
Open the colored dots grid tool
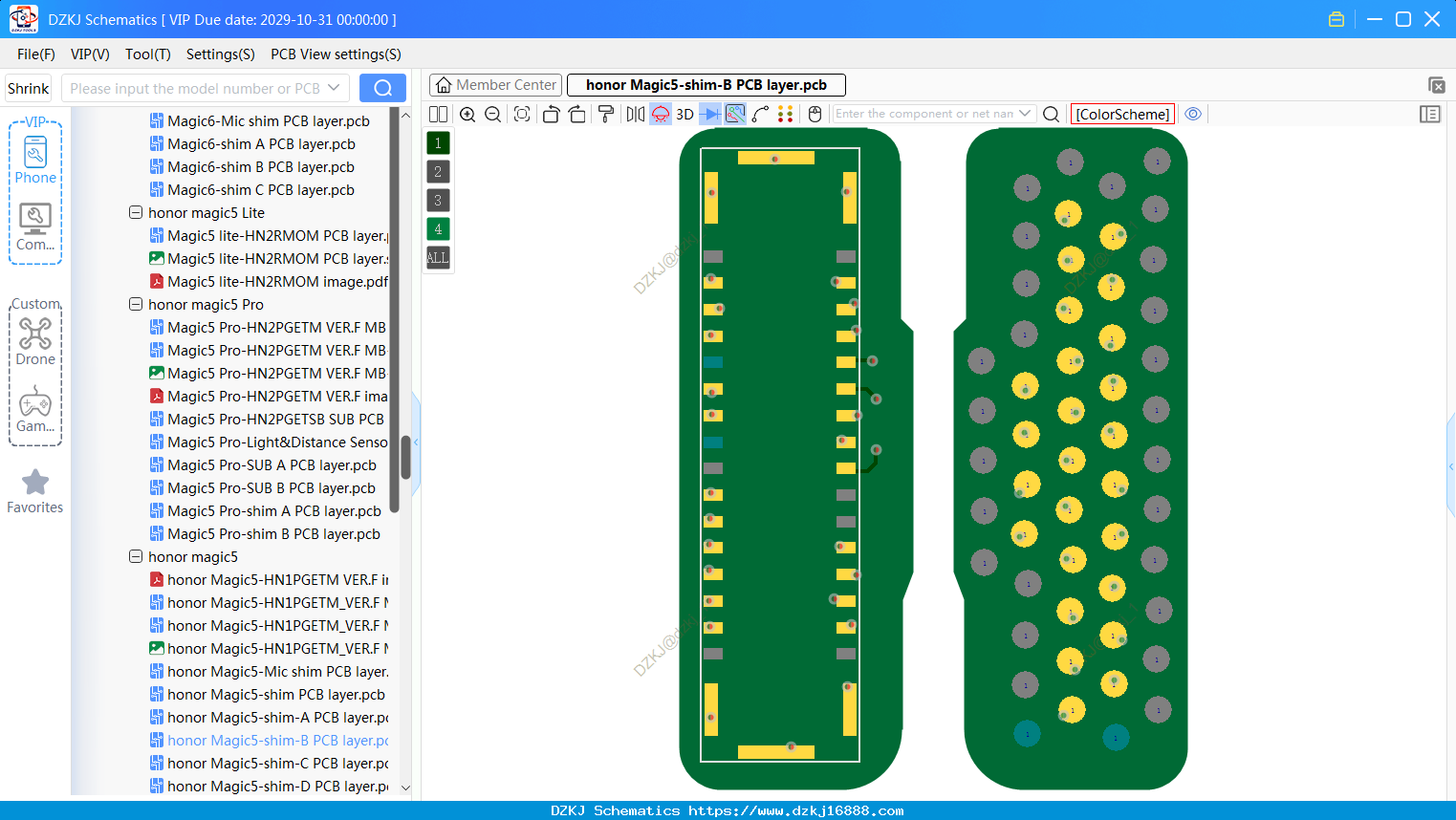786,114
